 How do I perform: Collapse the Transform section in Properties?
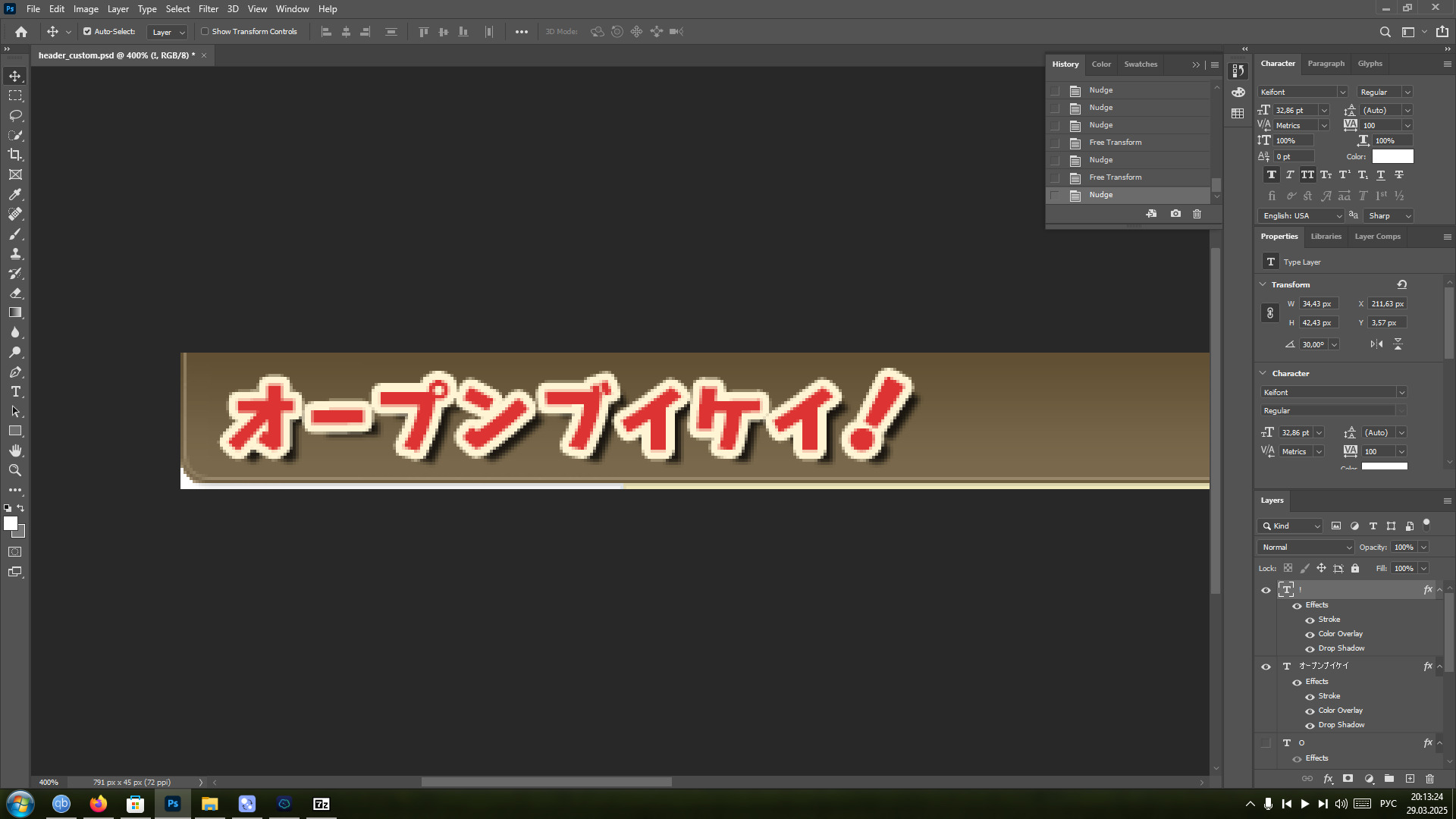tap(1263, 284)
